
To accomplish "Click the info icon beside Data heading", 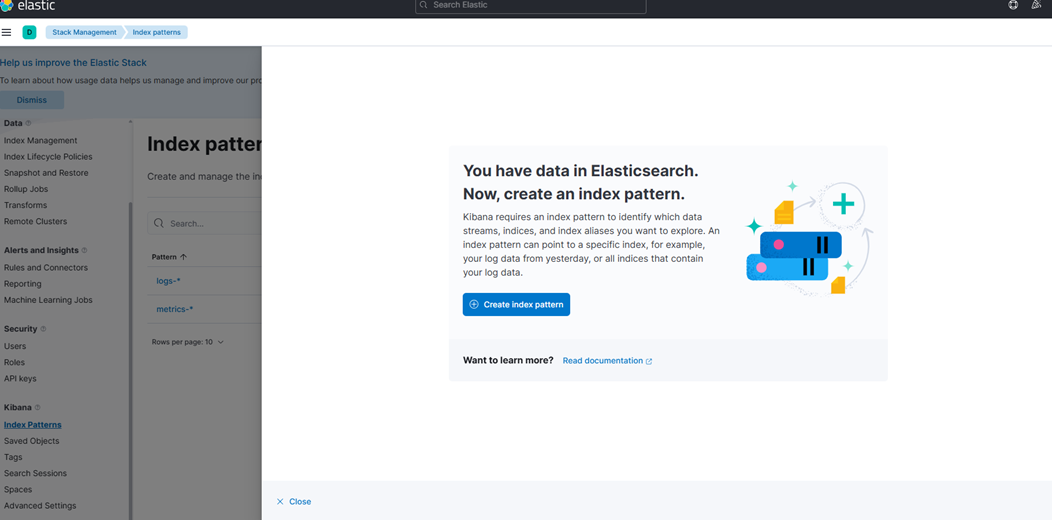I will point(28,124).
